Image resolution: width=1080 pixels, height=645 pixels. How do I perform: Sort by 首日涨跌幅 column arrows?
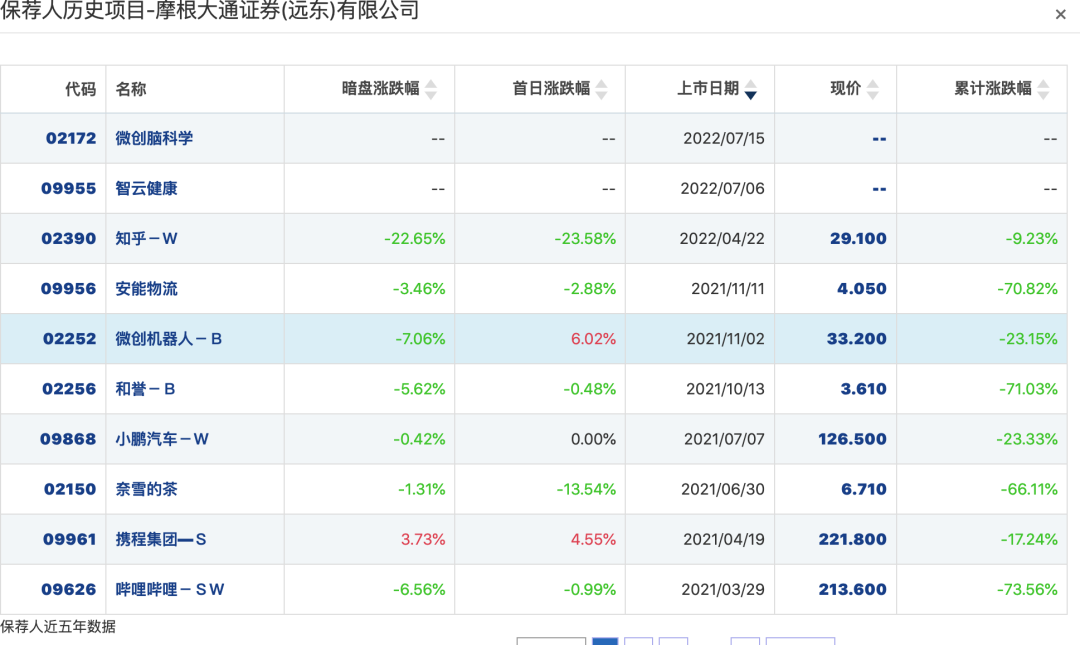[602, 90]
